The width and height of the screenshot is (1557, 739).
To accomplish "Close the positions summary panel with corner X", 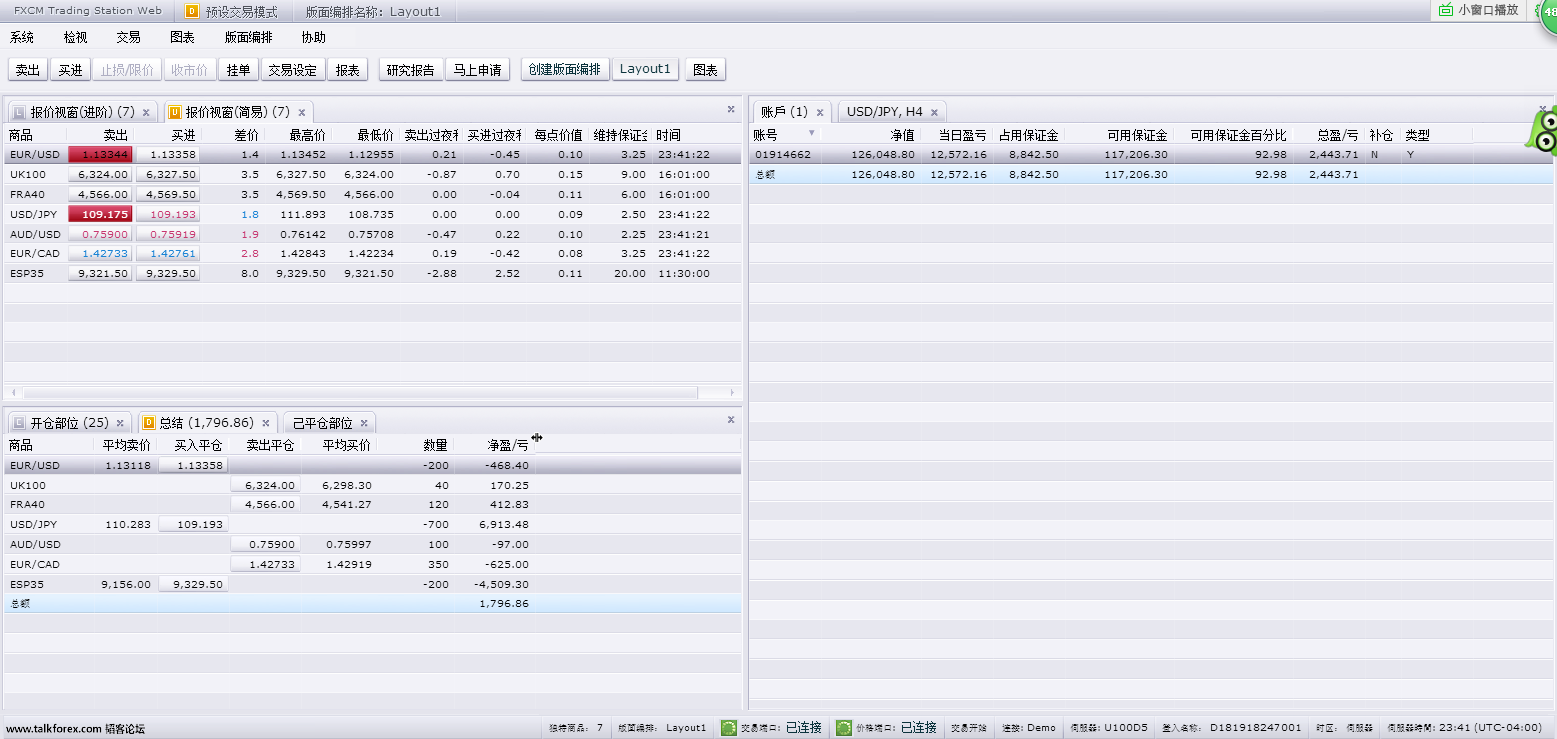I will click(x=731, y=420).
